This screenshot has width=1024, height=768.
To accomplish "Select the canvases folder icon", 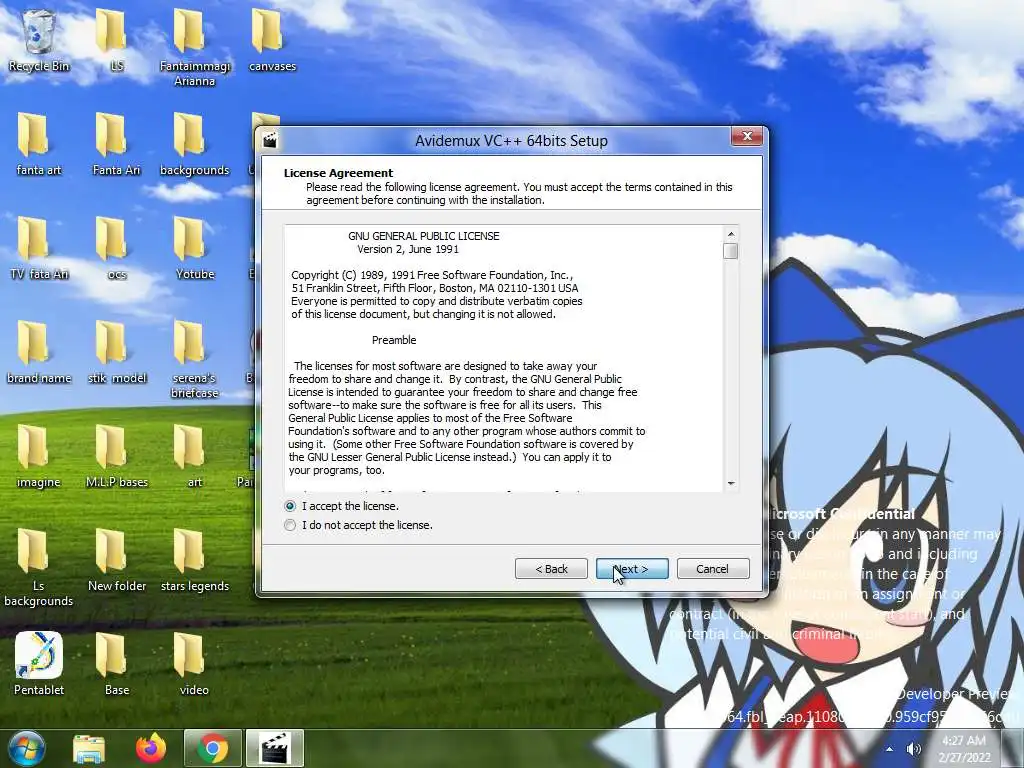I will (272, 39).
